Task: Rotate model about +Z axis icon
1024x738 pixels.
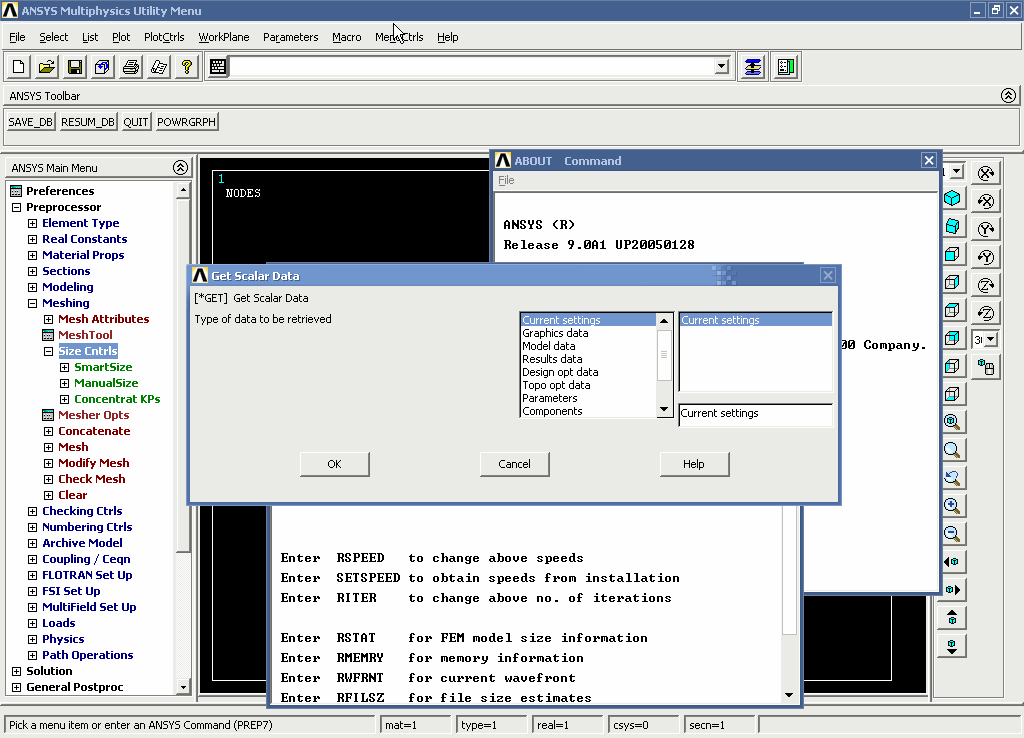Action: click(985, 285)
